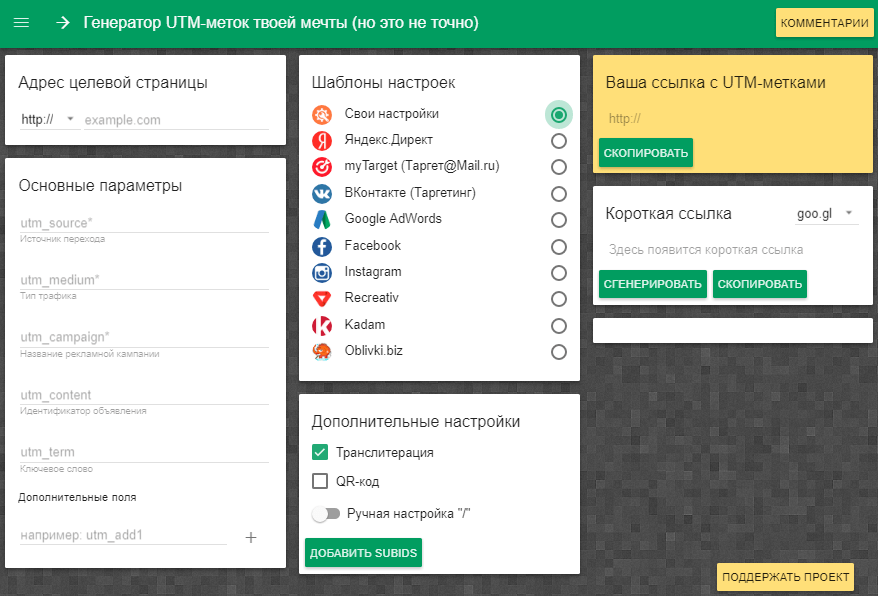Viewport: 878px width, 596px height.
Task: Click the Oblivki.biz label text
Action: pos(373,351)
